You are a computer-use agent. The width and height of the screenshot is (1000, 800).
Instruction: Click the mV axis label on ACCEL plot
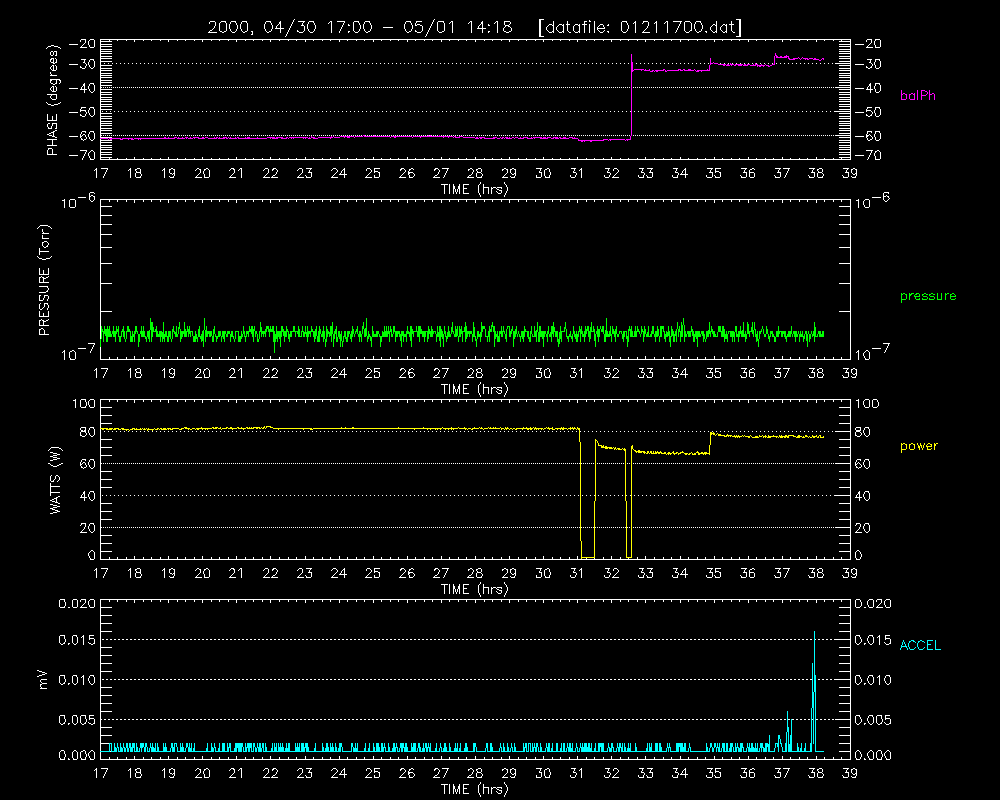[43, 679]
